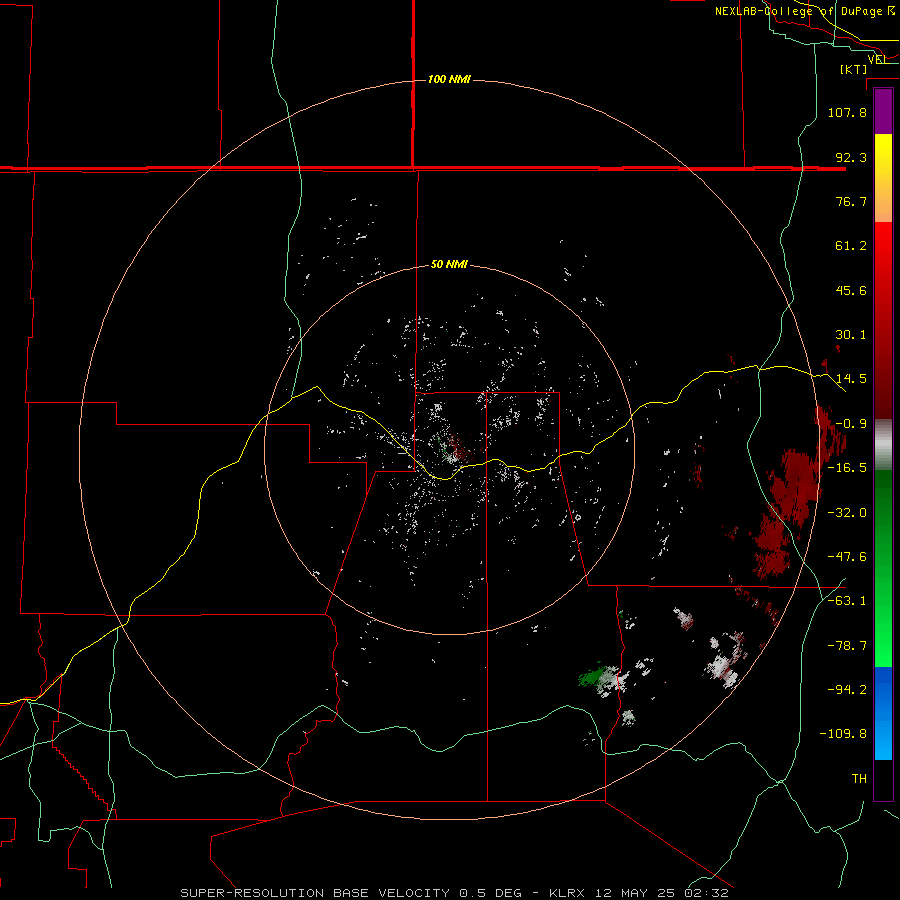Screen dimensions: 900x900
Task: Click the purple segment of the color bar
Action: (883, 112)
